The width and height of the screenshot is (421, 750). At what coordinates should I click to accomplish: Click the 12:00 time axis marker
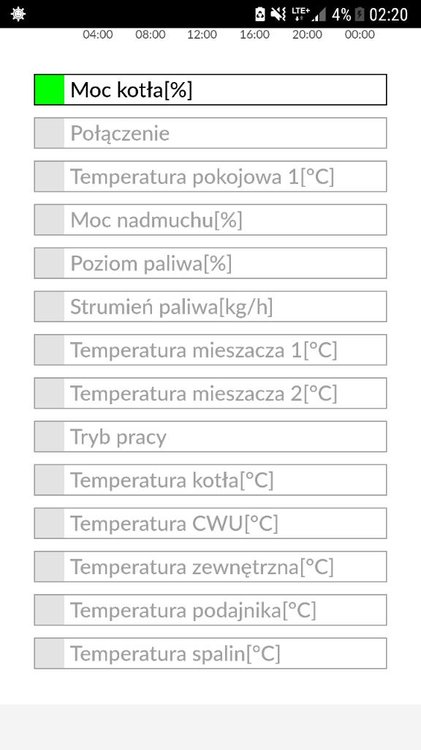pos(202,34)
